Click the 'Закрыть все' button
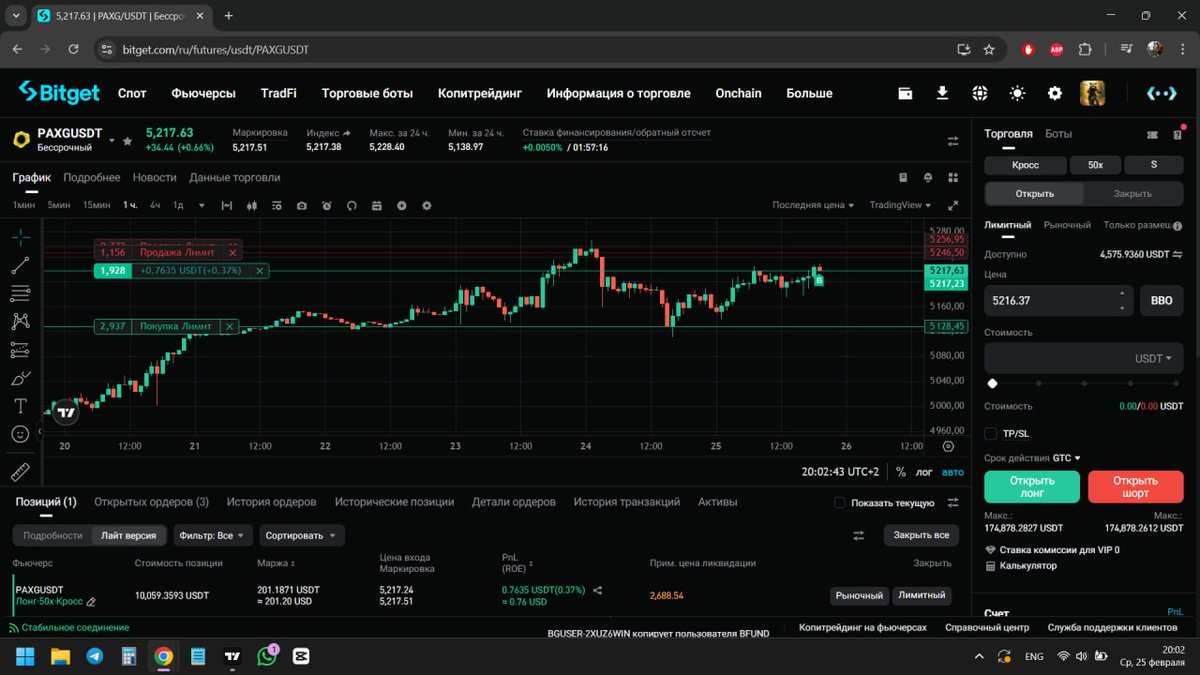The height and width of the screenshot is (675, 1200). (921, 535)
